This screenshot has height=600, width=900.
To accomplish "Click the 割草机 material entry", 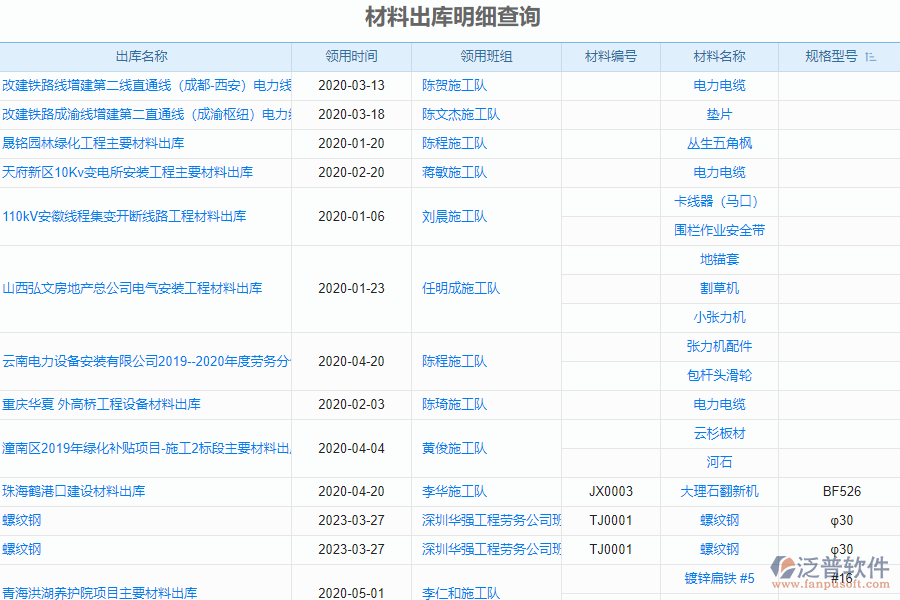I will pyautogui.click(x=718, y=288).
